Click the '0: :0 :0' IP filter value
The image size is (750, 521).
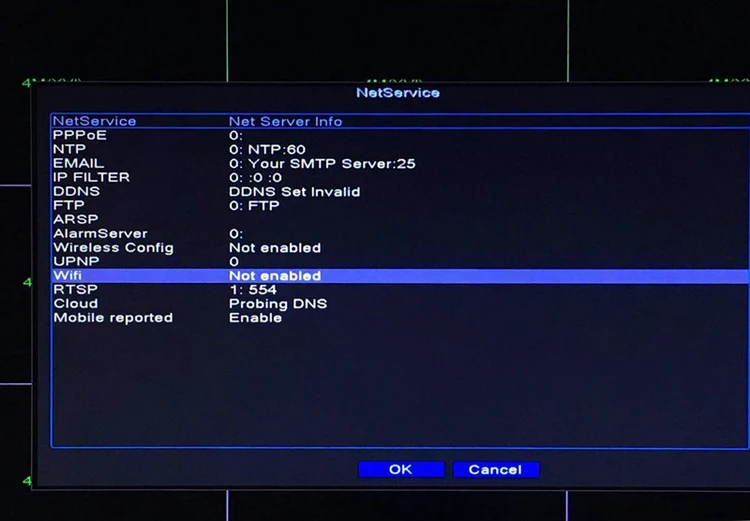255,177
